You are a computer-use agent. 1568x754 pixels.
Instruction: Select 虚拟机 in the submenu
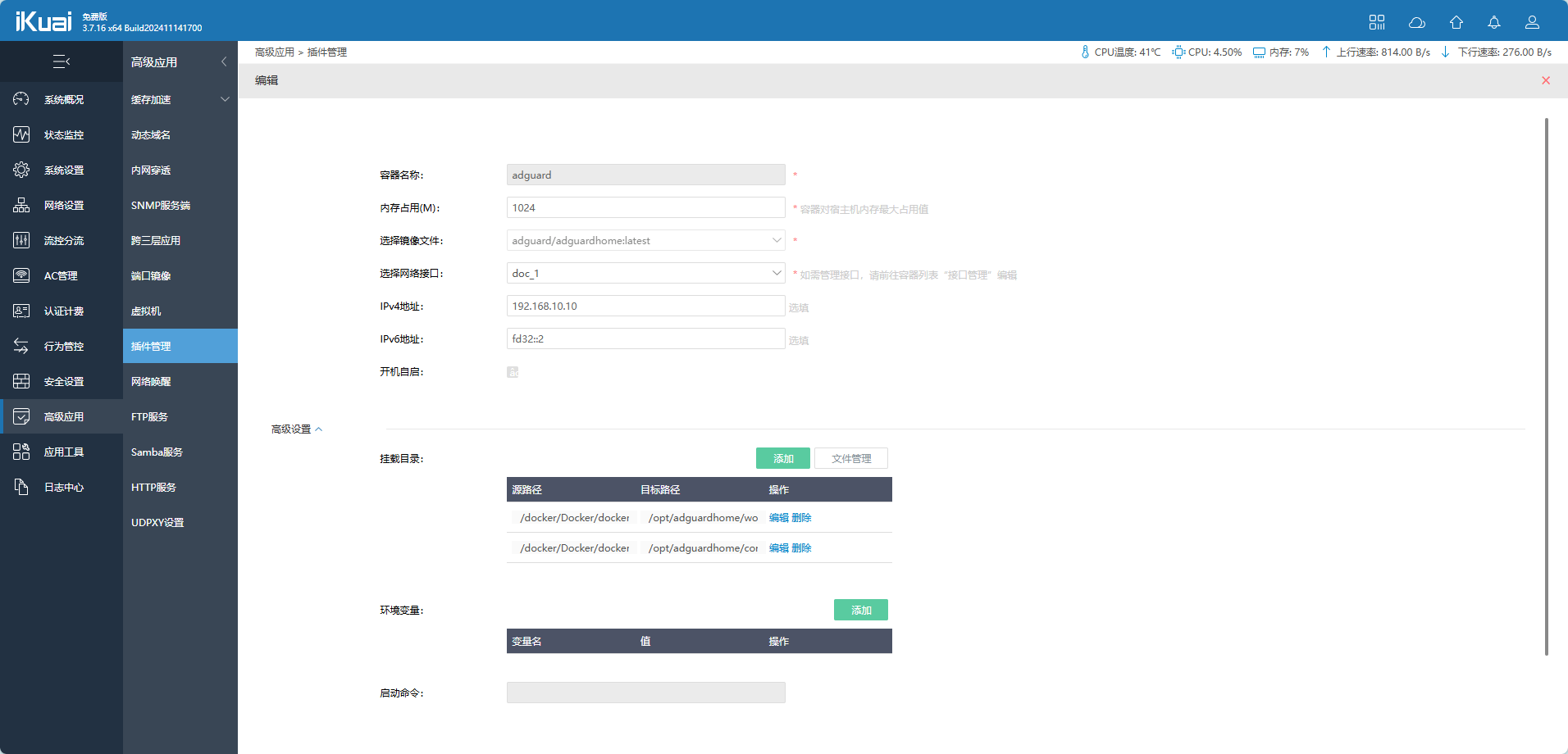point(146,311)
